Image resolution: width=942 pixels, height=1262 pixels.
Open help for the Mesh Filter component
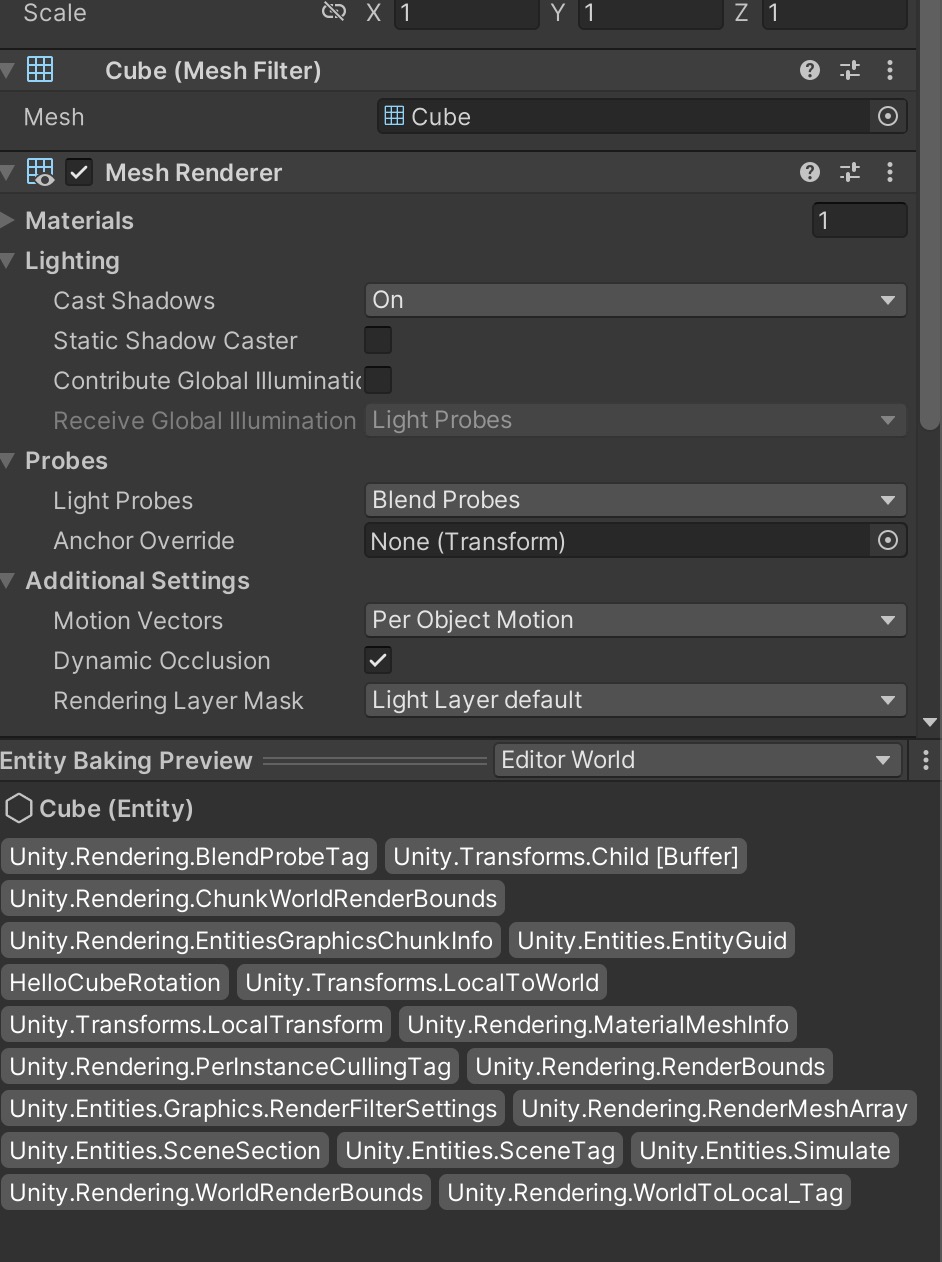coord(808,70)
